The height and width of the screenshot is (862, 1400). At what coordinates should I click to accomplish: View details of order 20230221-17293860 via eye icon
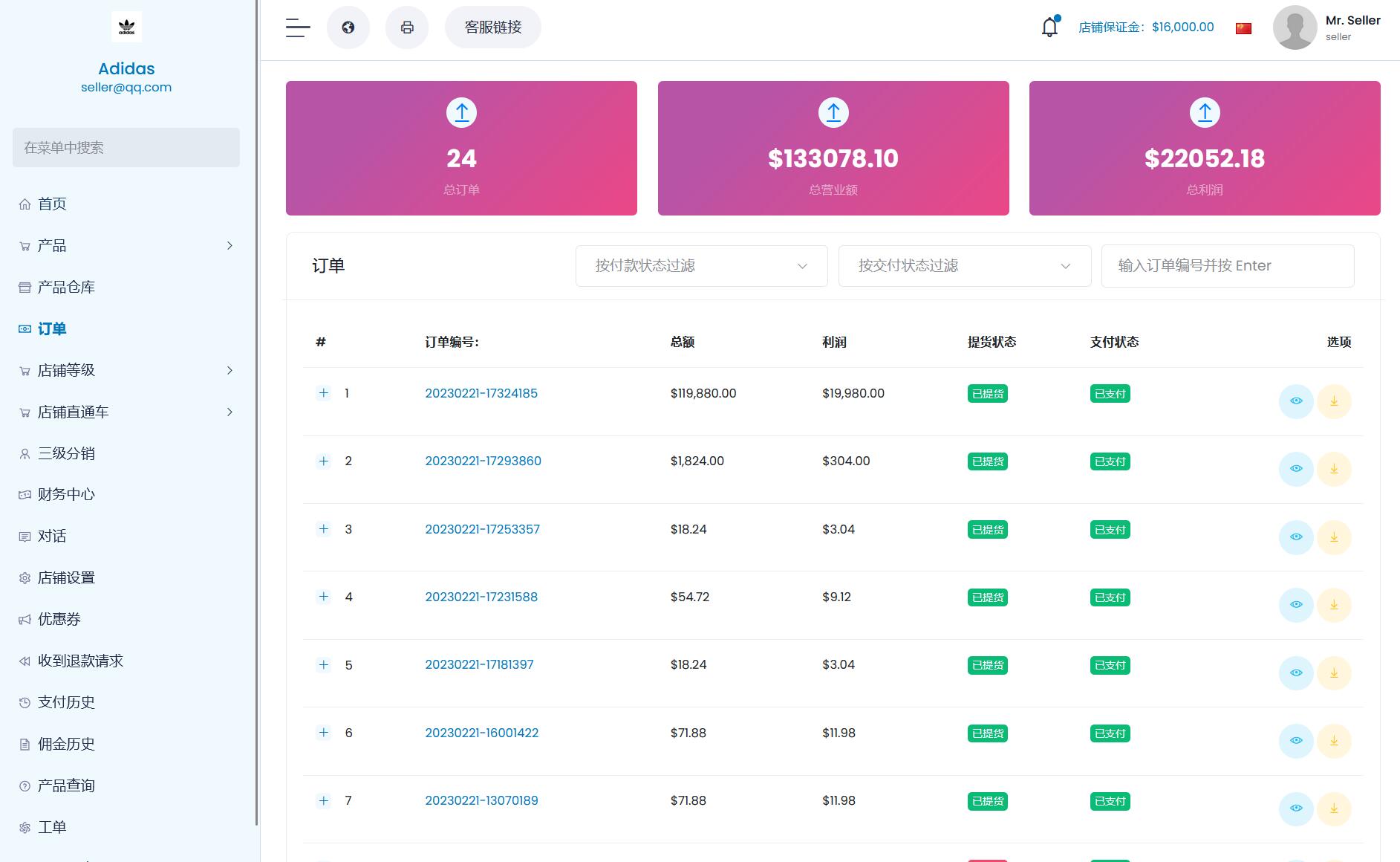1296,469
